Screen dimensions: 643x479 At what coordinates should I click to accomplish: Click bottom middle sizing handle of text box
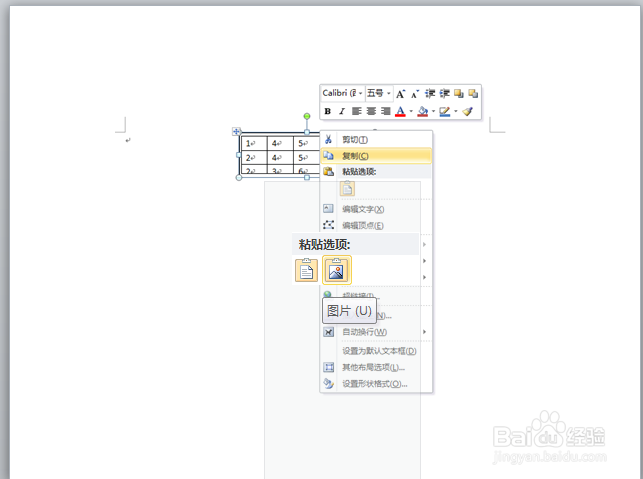pyautogui.click(x=307, y=178)
